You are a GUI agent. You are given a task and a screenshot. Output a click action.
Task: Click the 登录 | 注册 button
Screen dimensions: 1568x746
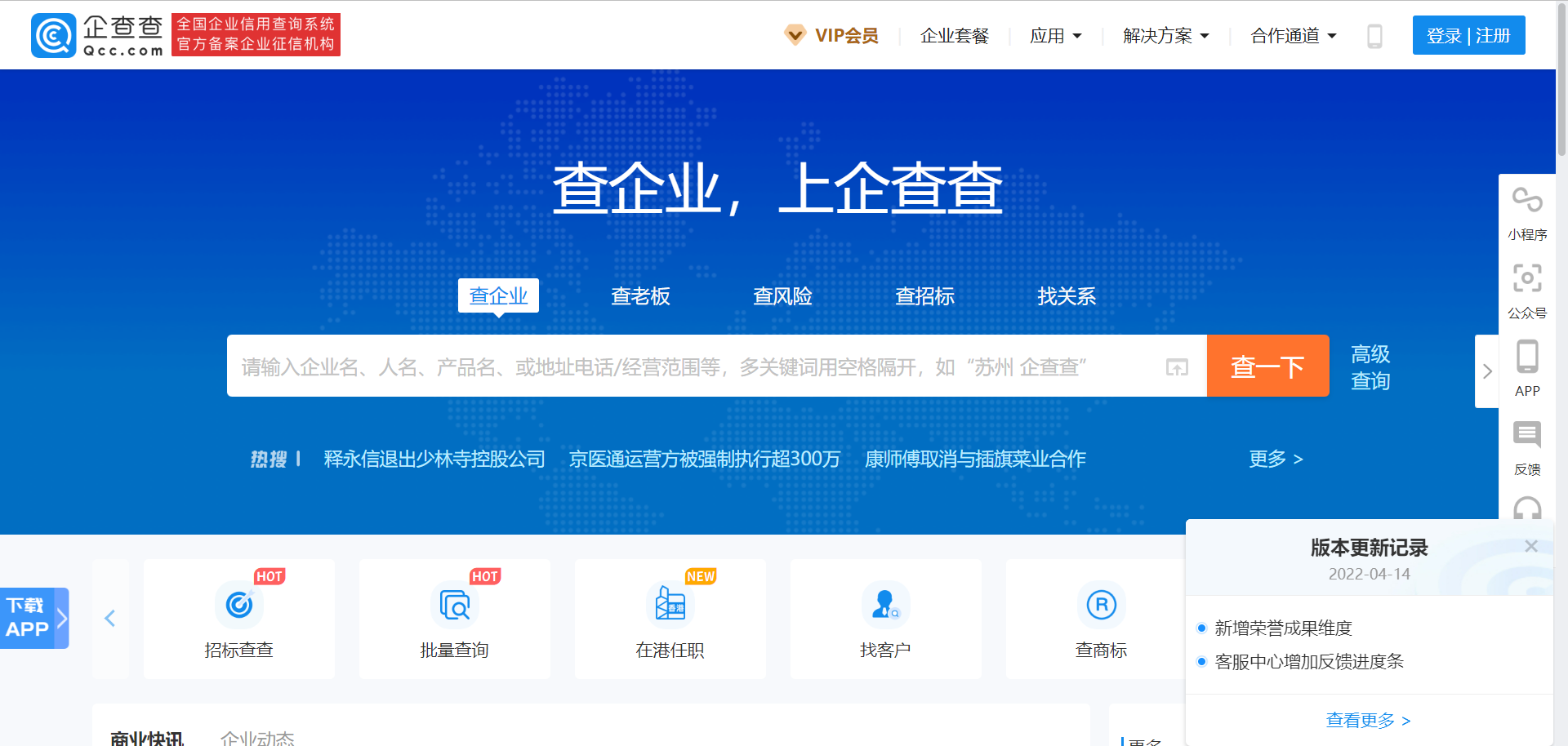1469,35
